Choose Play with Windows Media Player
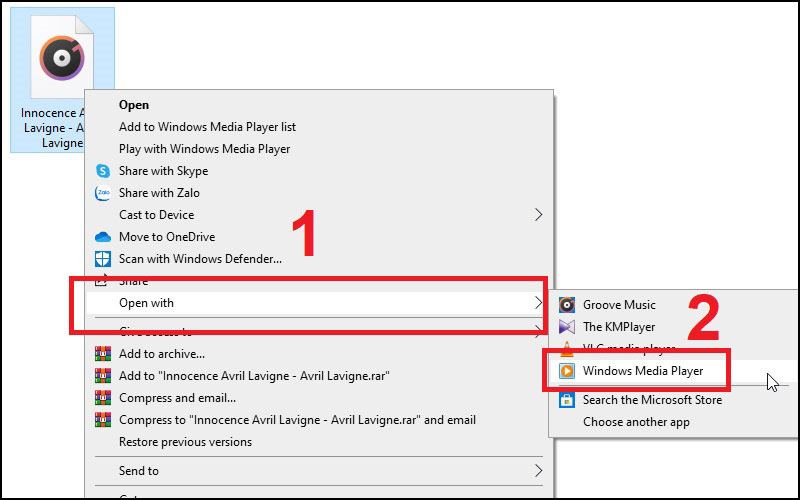The width and height of the screenshot is (800, 500). click(319, 148)
